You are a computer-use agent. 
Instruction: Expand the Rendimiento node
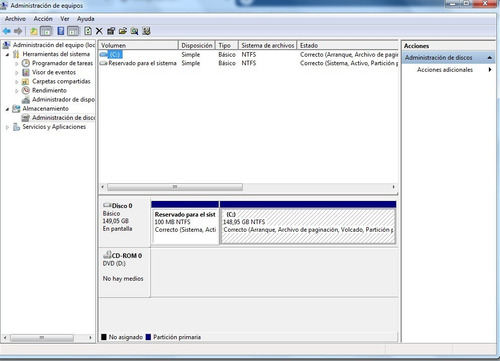point(17,91)
